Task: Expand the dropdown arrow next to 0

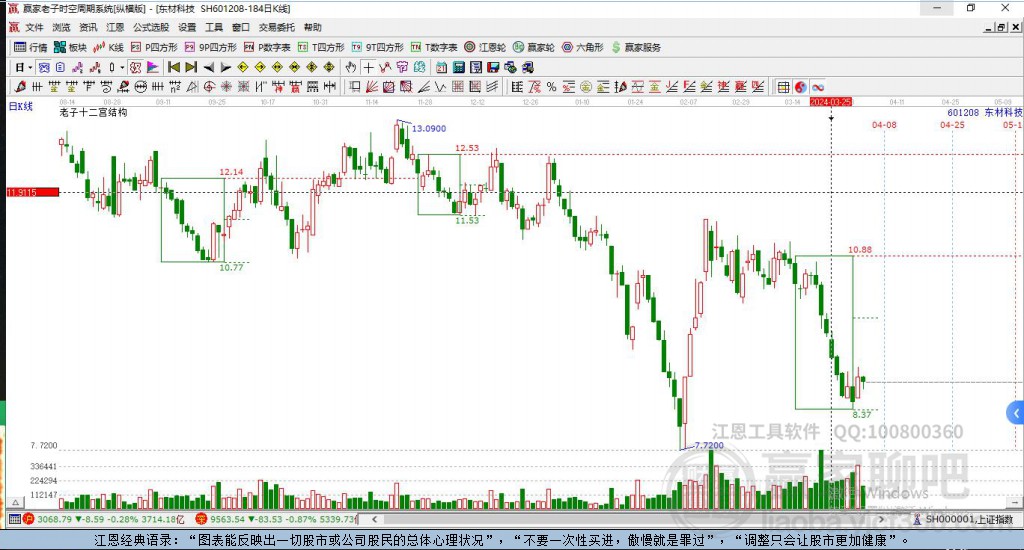Action: coord(121,67)
